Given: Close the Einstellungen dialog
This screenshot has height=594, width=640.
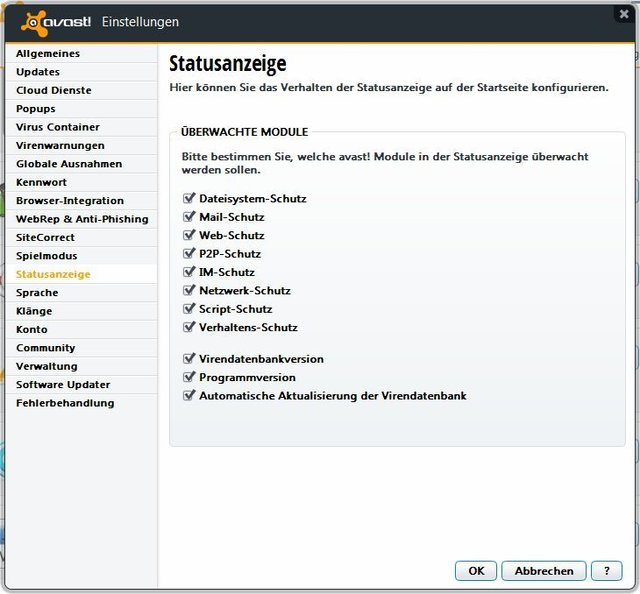Looking at the screenshot, I should pos(624,14).
